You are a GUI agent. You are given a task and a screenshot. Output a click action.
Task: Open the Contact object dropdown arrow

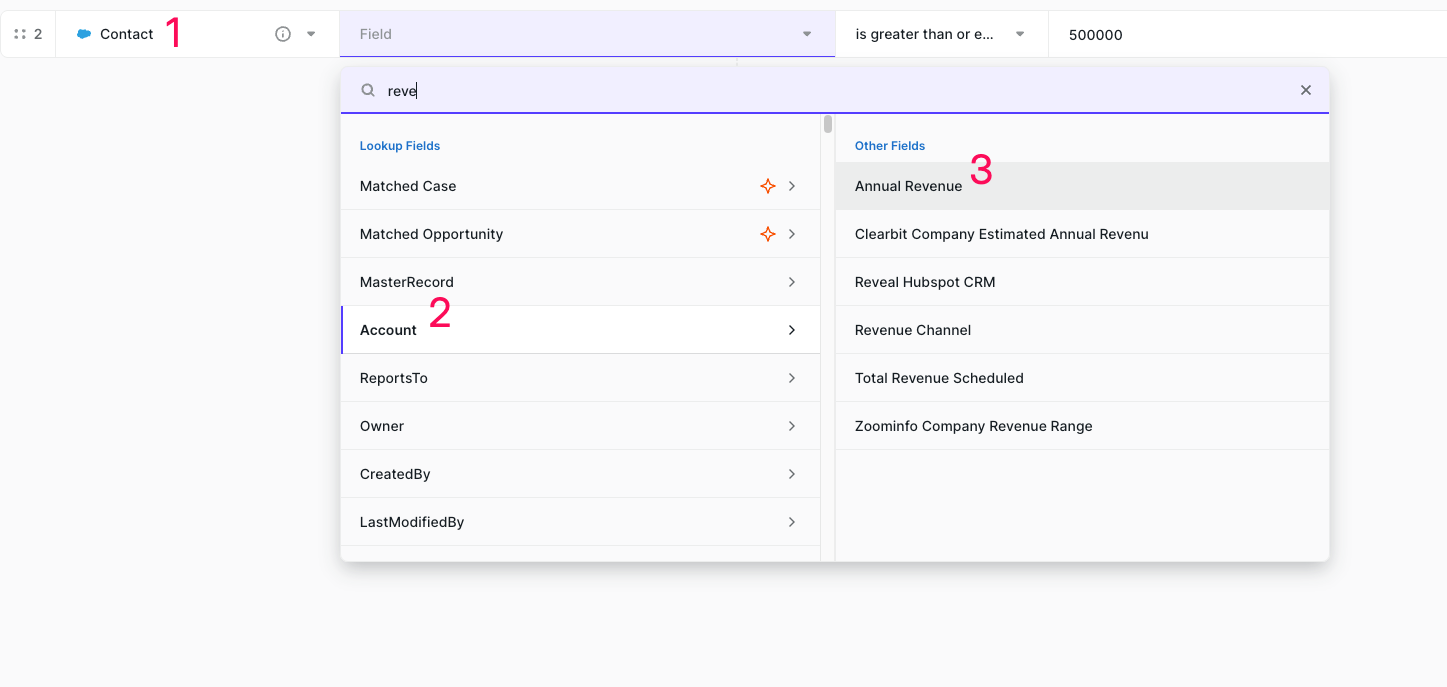click(x=311, y=34)
